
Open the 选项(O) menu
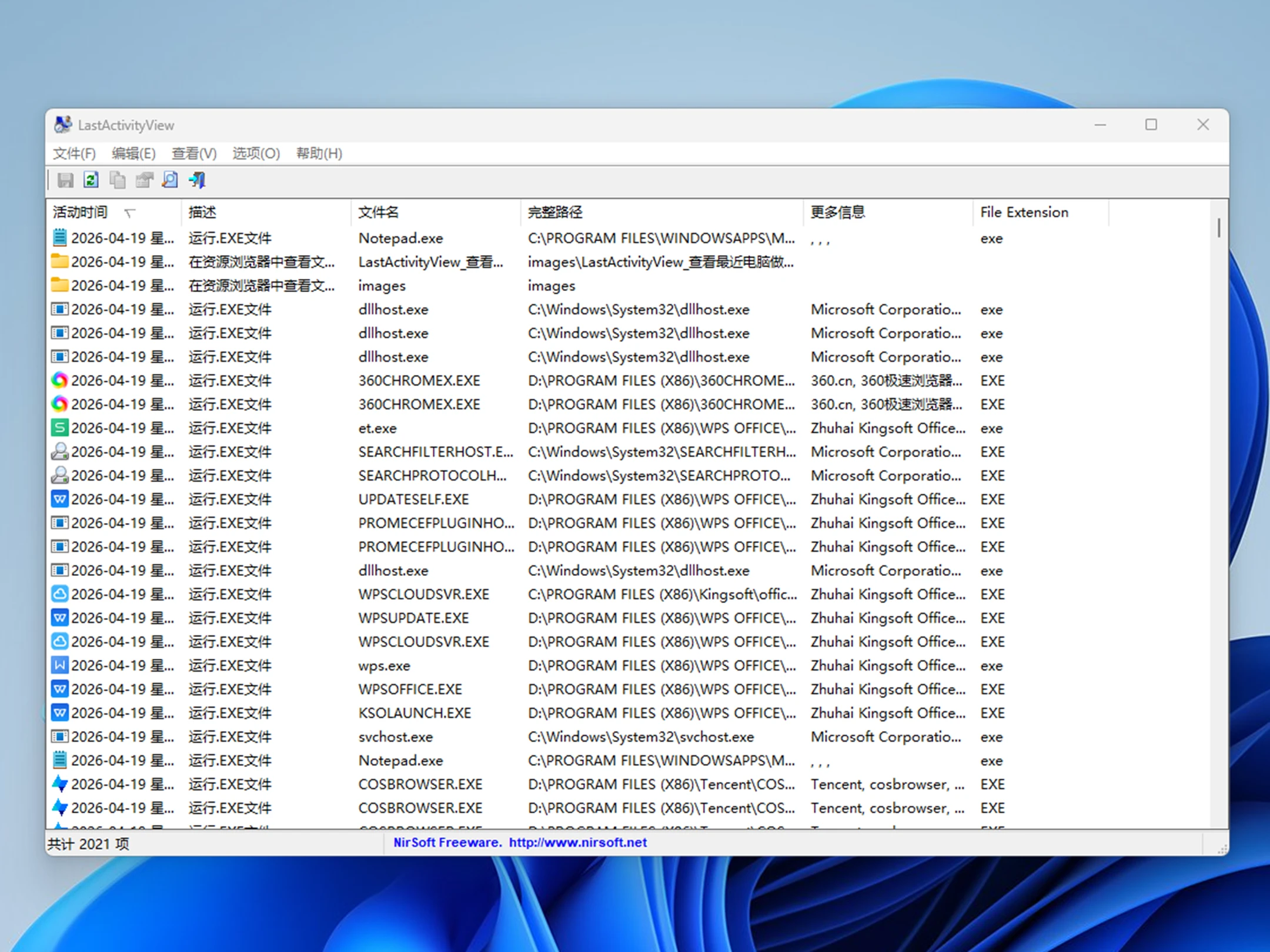[256, 153]
